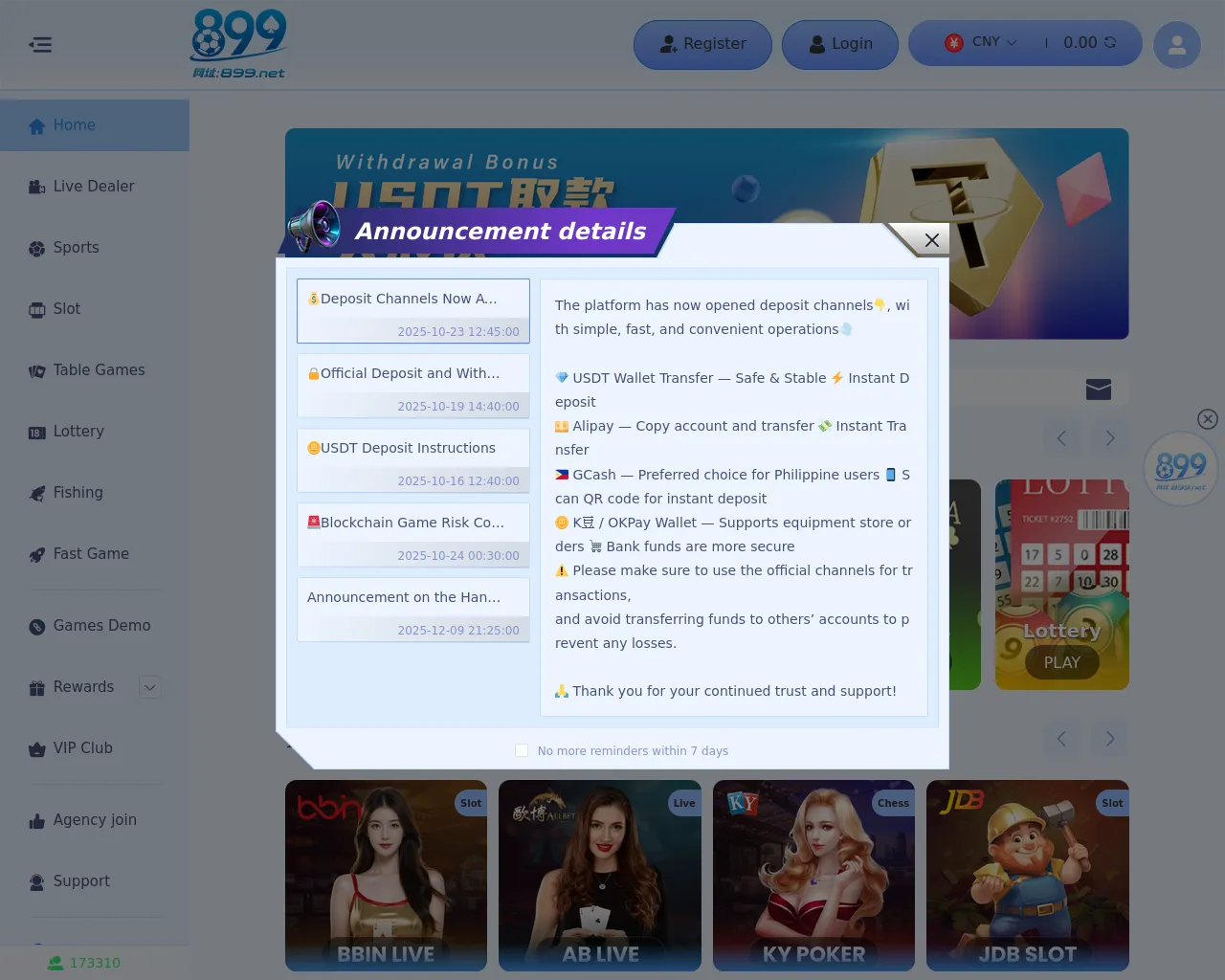The width and height of the screenshot is (1225, 980).
Task: Click the Live Dealer sidebar icon
Action: point(37,188)
